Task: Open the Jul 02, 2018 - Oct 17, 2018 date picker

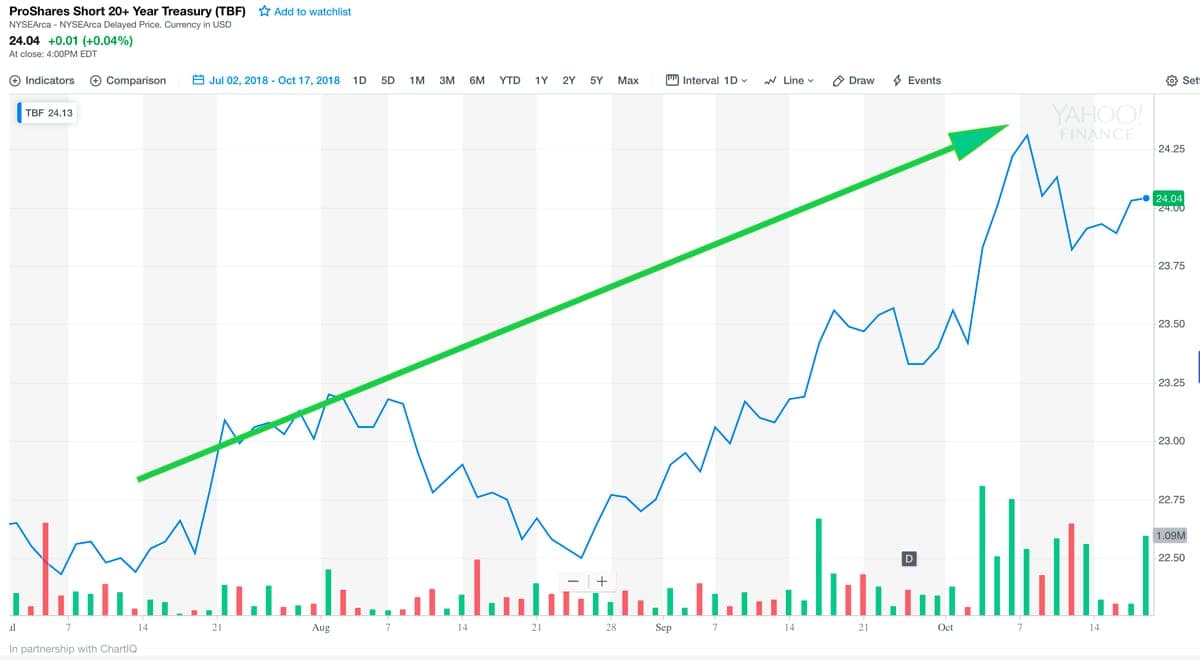Action: (x=274, y=80)
